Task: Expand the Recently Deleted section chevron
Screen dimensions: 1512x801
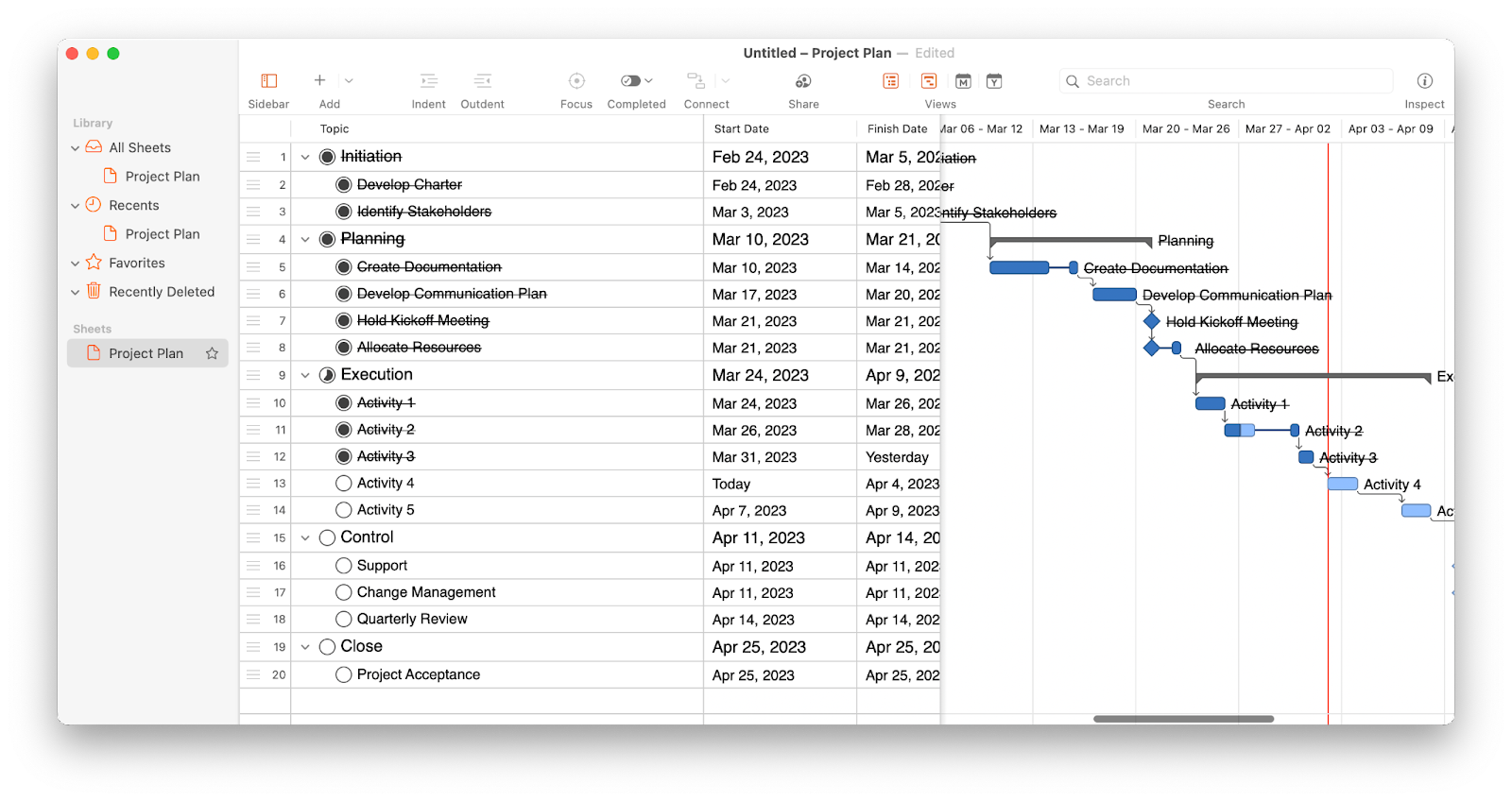Action: (76, 293)
